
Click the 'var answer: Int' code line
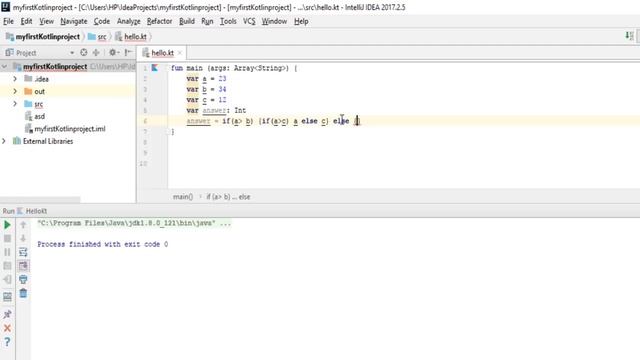click(216, 110)
